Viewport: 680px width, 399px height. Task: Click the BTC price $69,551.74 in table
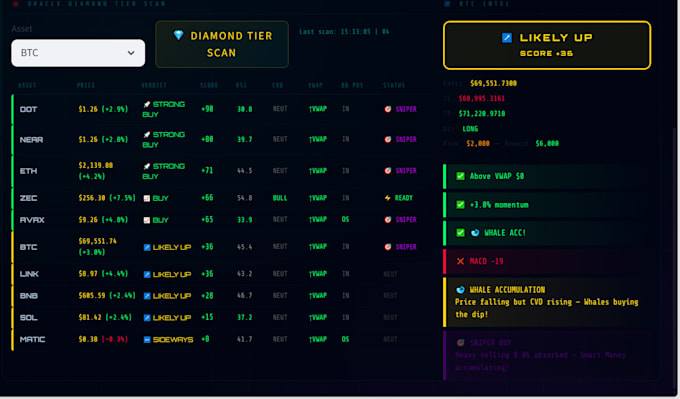tap(98, 241)
